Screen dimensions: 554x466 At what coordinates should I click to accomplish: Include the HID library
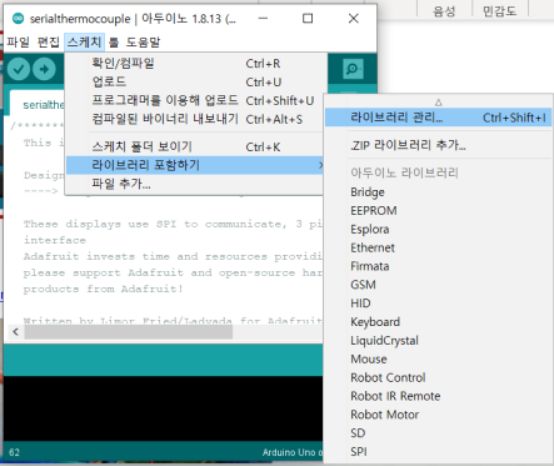(438, 303)
